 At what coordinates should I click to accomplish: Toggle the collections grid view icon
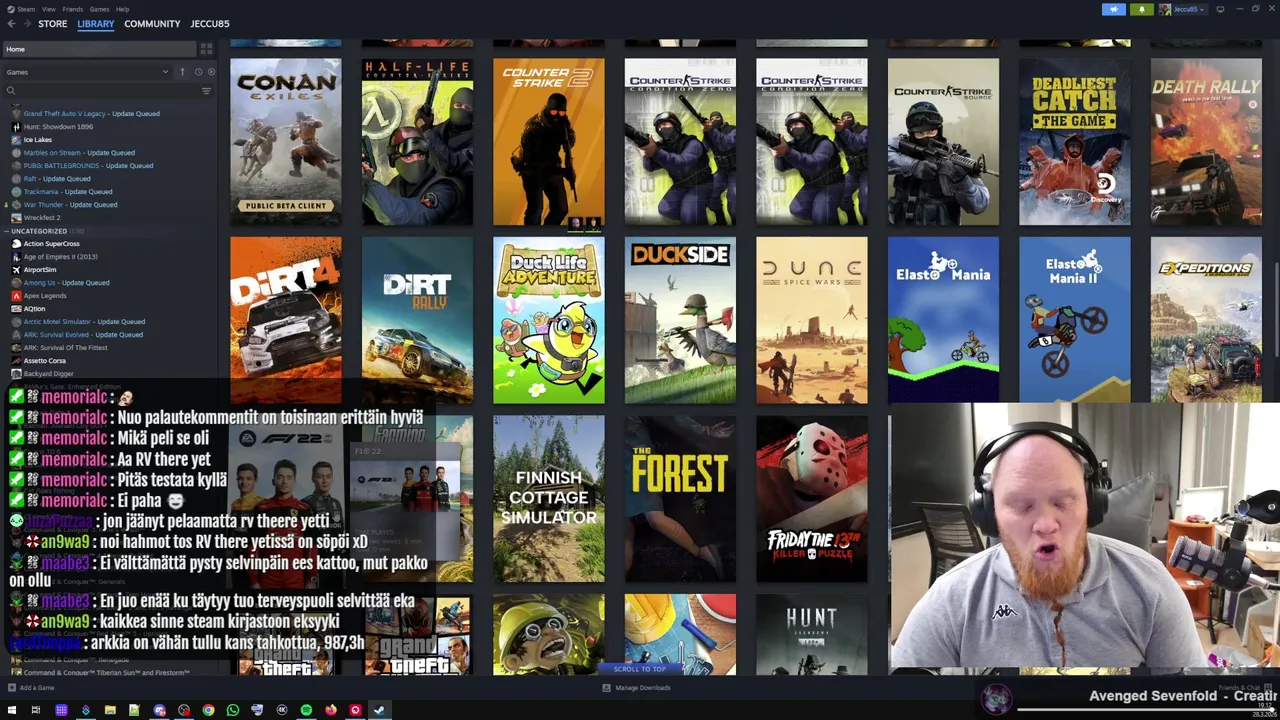coord(206,49)
